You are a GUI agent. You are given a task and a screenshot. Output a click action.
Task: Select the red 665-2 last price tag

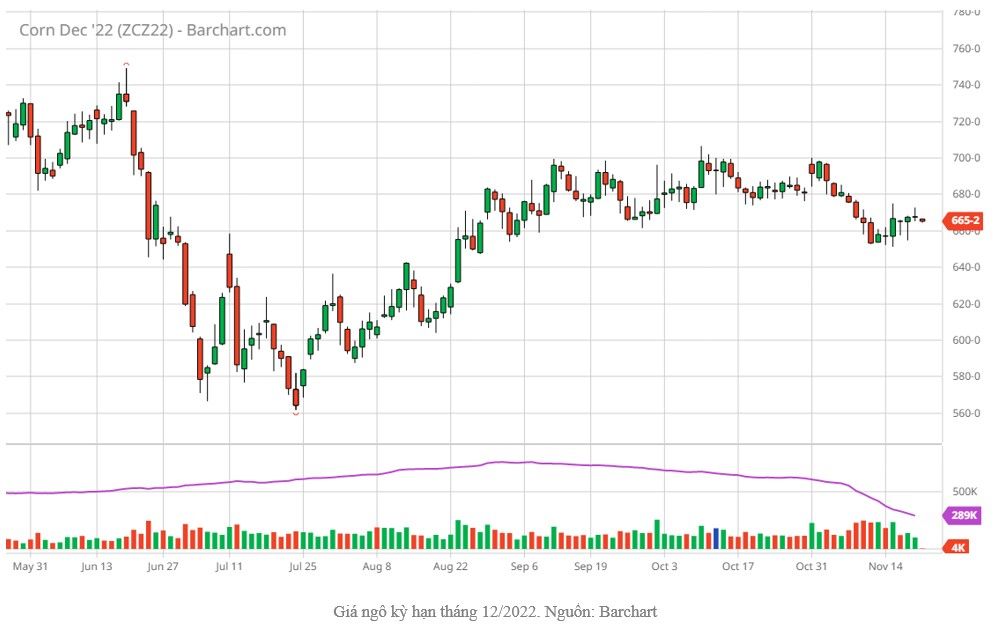pyautogui.click(x=963, y=221)
